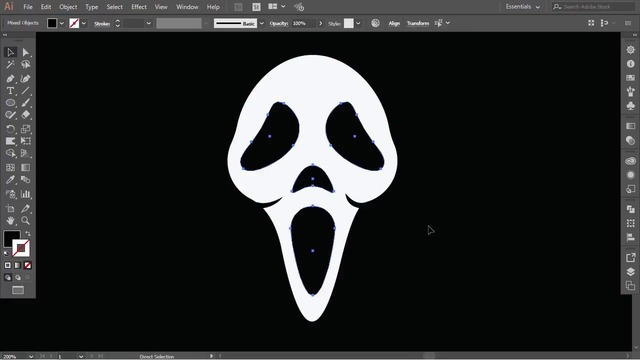
Task: Reset to default fill and stroke
Action: (x=6, y=253)
